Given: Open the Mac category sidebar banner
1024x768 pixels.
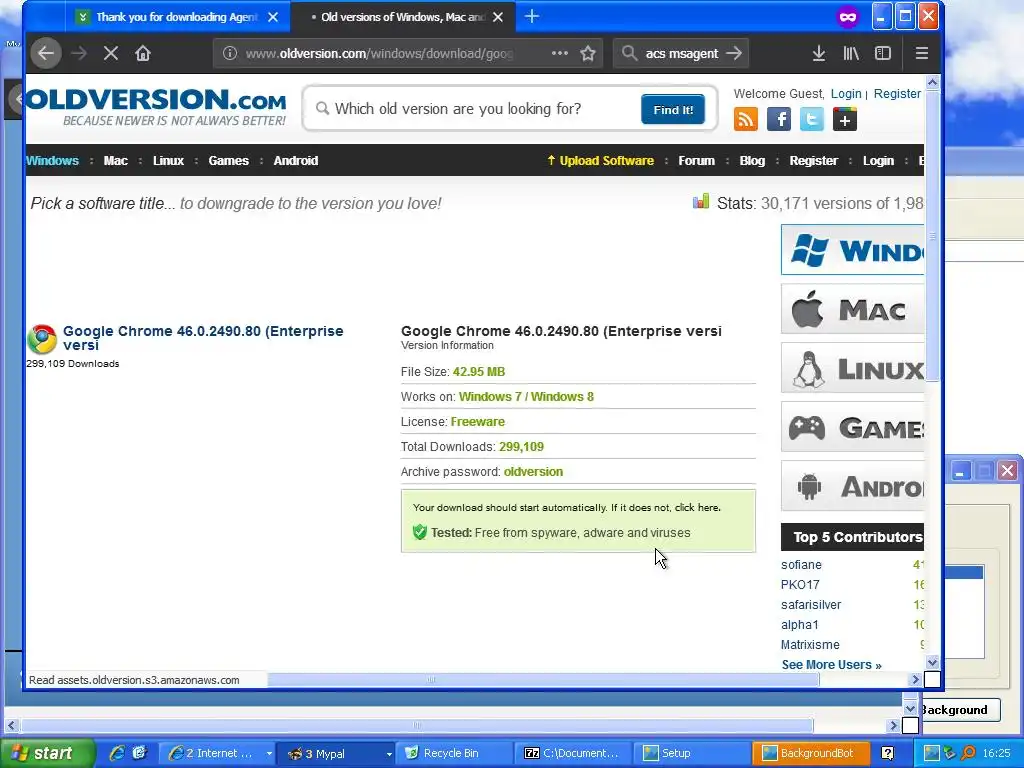Looking at the screenshot, I should click(x=853, y=309).
